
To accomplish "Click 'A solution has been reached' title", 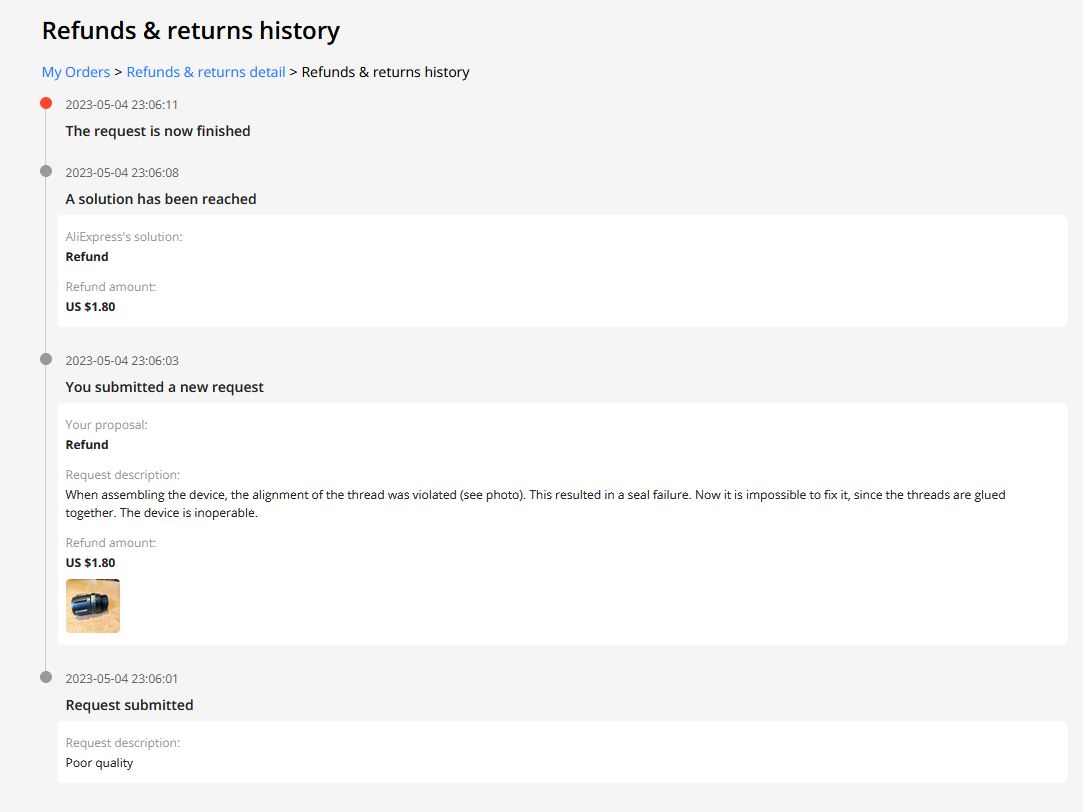I will 161,199.
